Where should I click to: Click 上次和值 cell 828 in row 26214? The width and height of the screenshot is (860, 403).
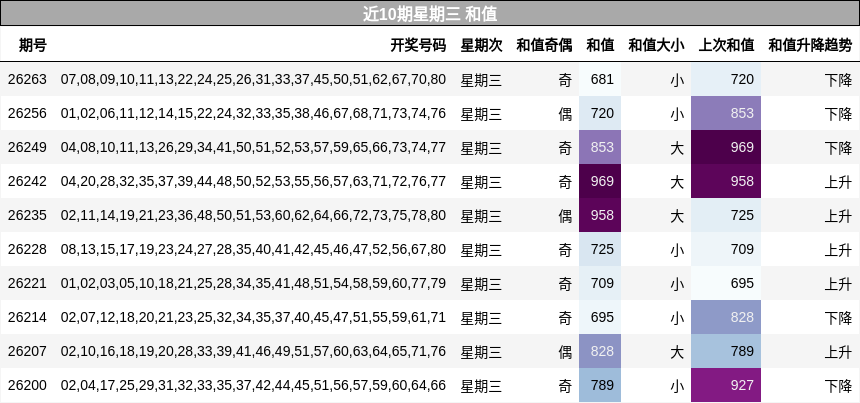(726, 317)
